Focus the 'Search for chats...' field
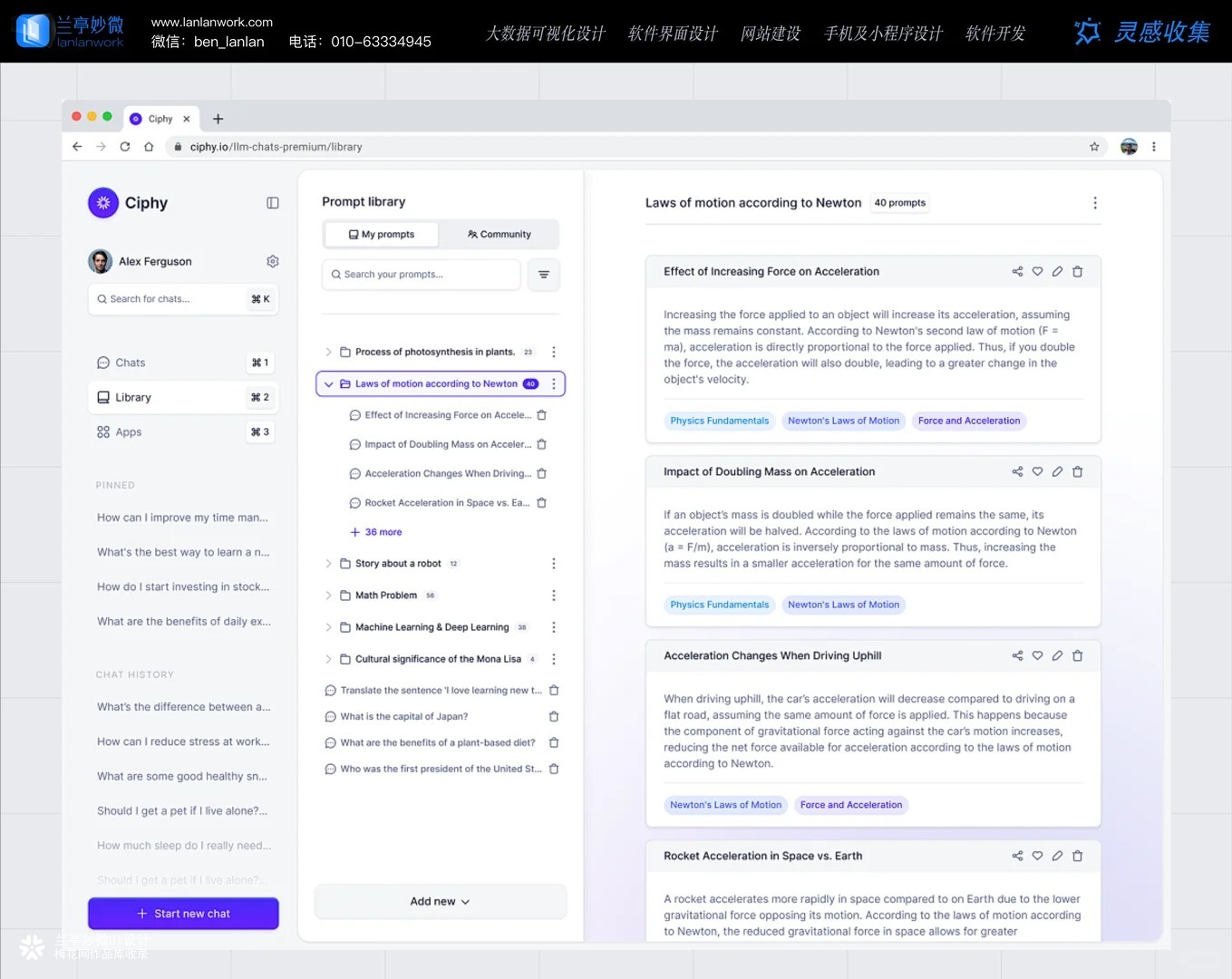 coord(183,299)
